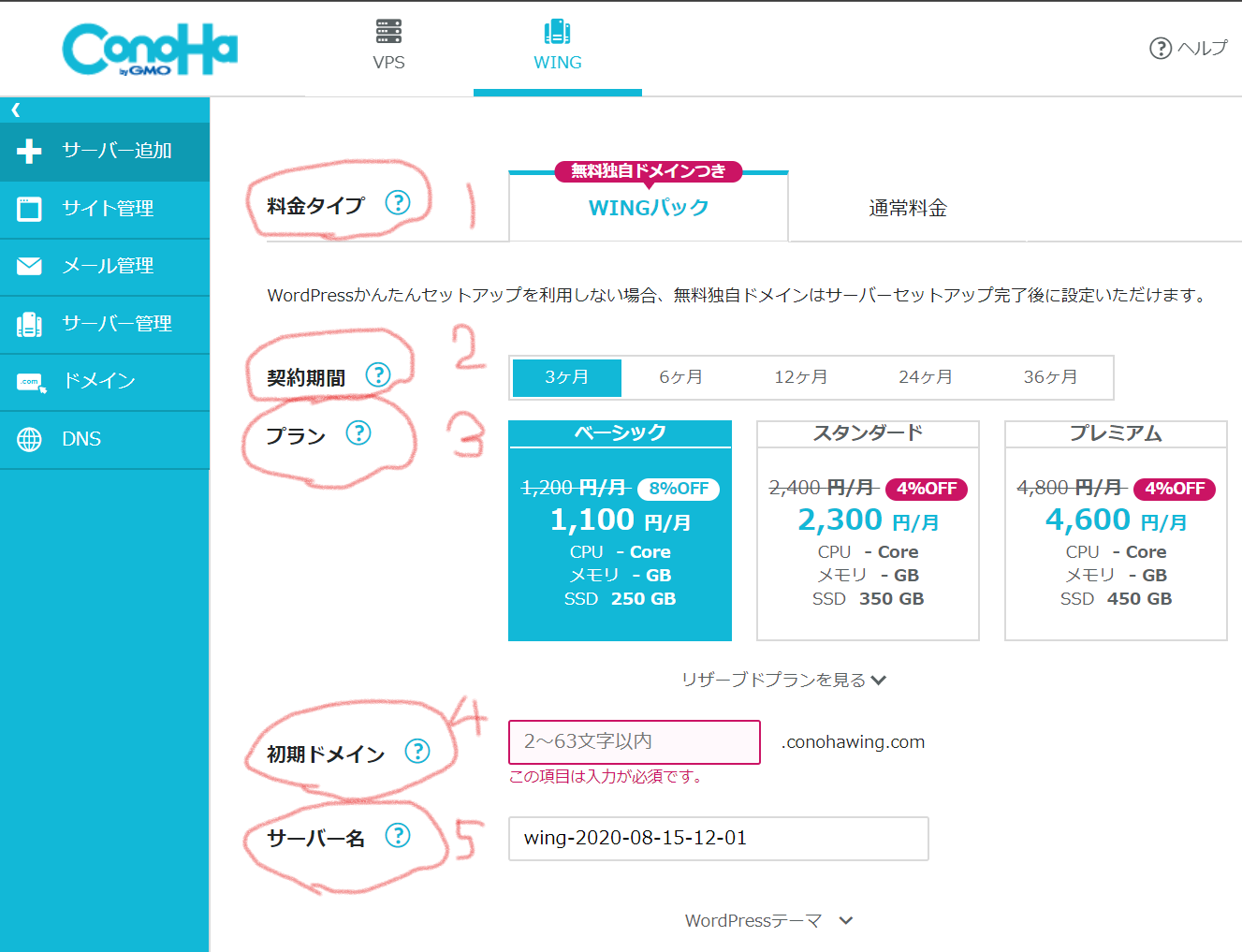Viewport: 1242px width, 952px height.
Task: Open the VPS tab label
Action: tap(389, 63)
